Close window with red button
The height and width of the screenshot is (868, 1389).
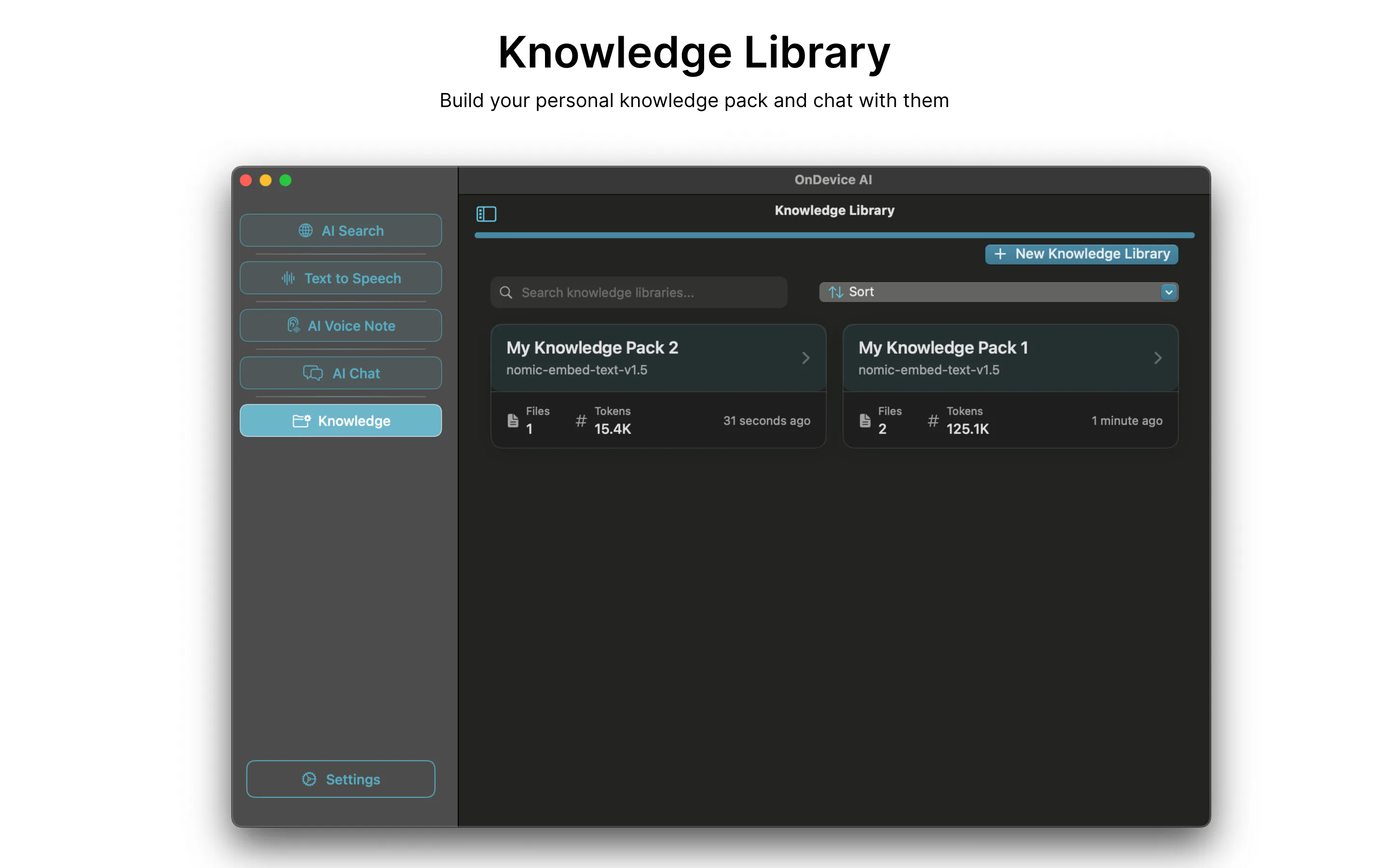(x=246, y=180)
